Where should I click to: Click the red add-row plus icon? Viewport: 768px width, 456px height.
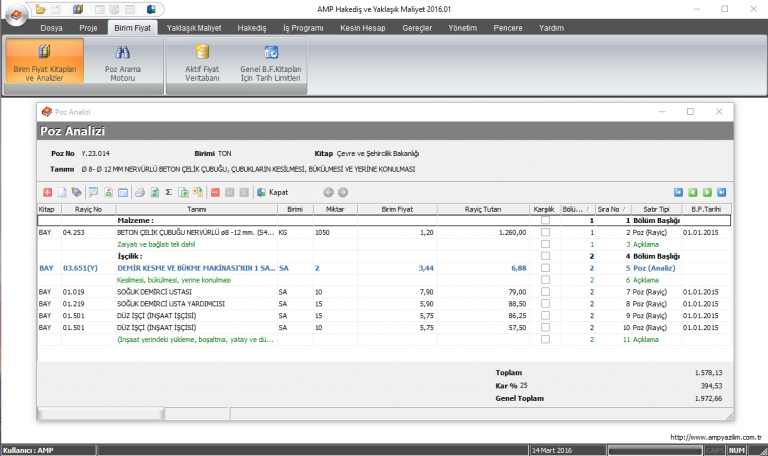(47, 191)
